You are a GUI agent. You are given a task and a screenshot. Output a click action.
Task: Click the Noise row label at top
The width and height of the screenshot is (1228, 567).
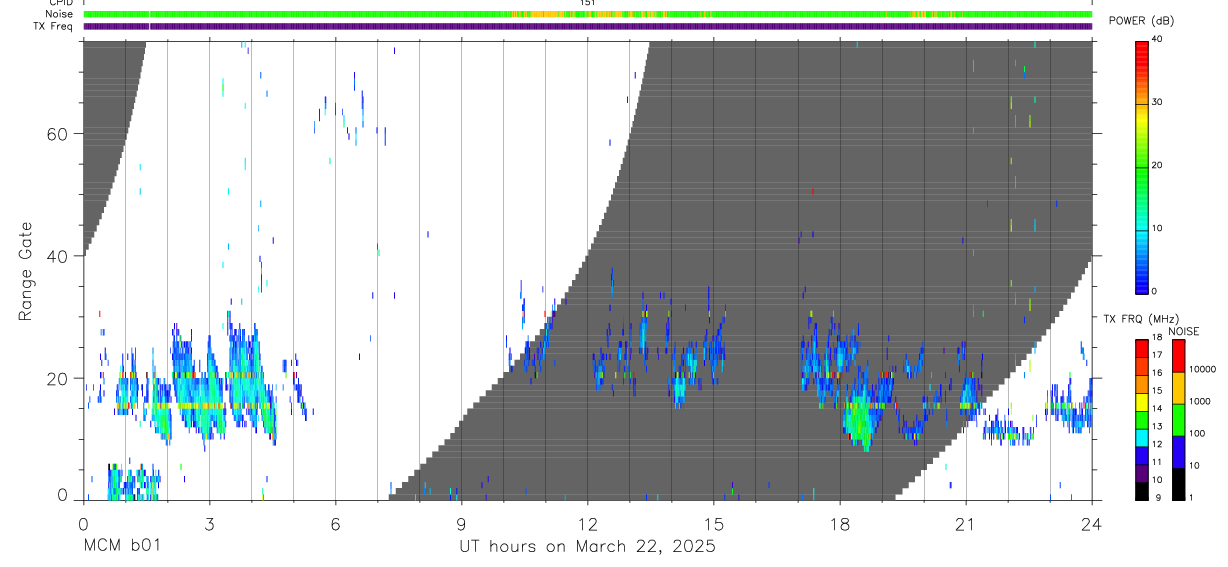[x=61, y=14]
